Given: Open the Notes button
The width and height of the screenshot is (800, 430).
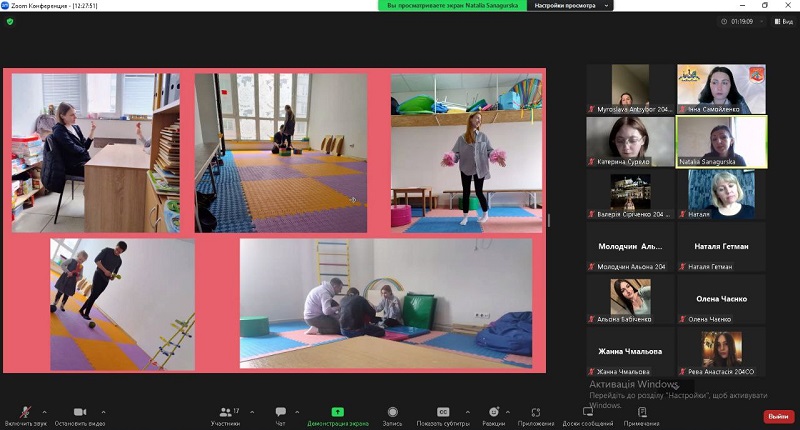Looking at the screenshot, I should point(641,413).
